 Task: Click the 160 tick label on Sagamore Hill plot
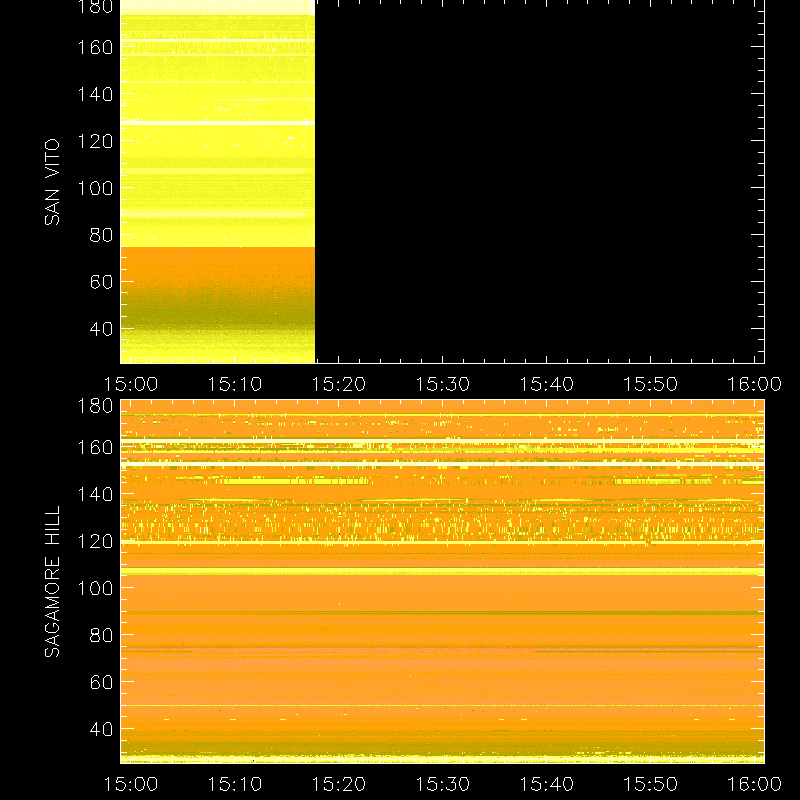click(x=95, y=447)
